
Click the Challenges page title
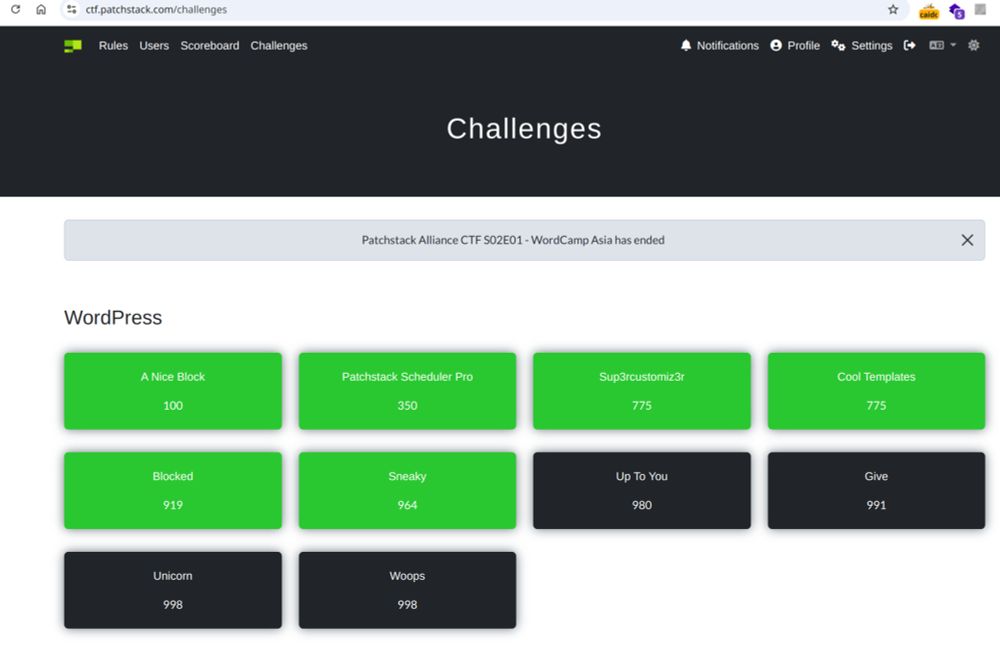tap(524, 129)
